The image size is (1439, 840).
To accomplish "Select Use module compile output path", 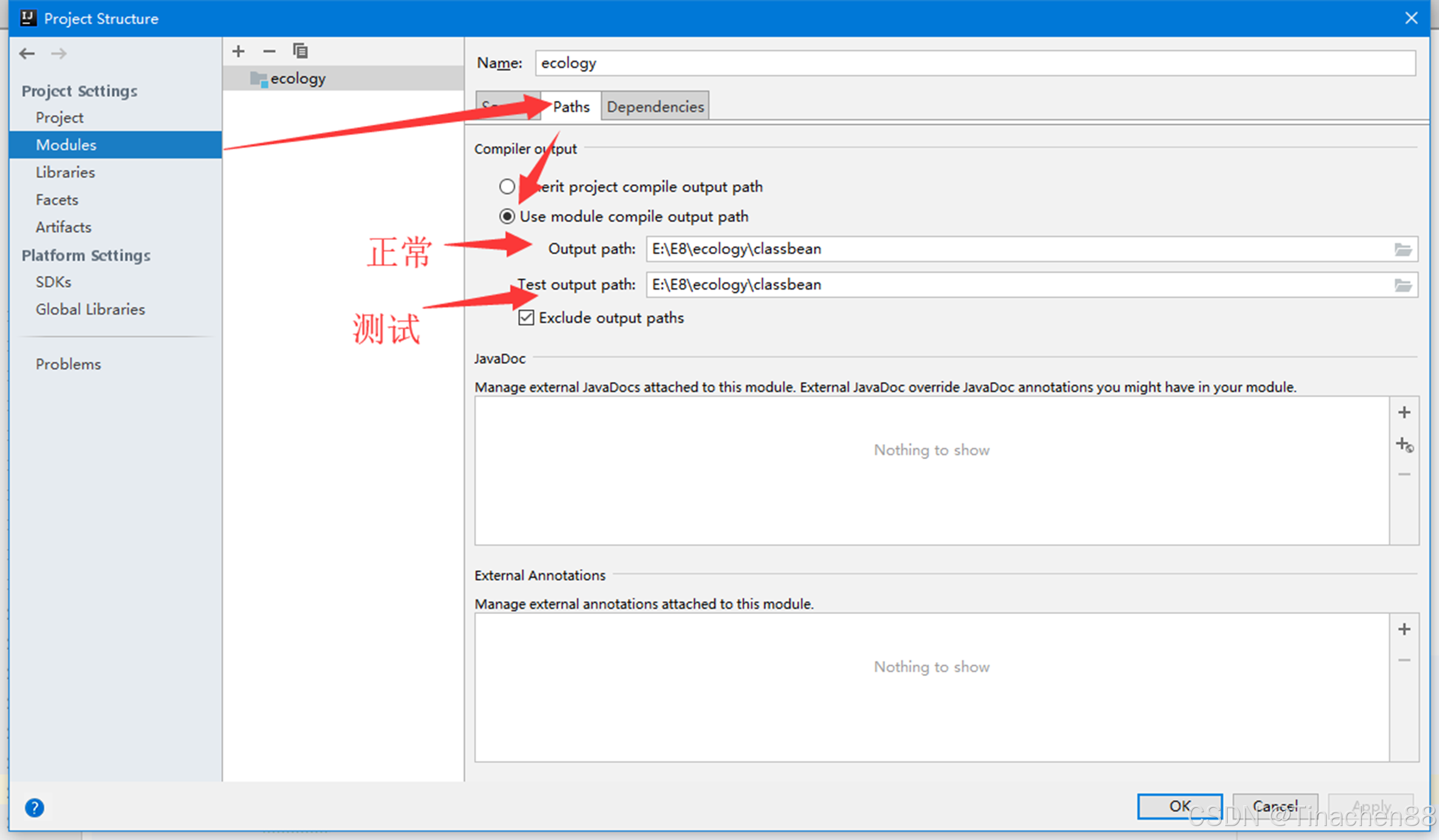I will tap(507, 217).
